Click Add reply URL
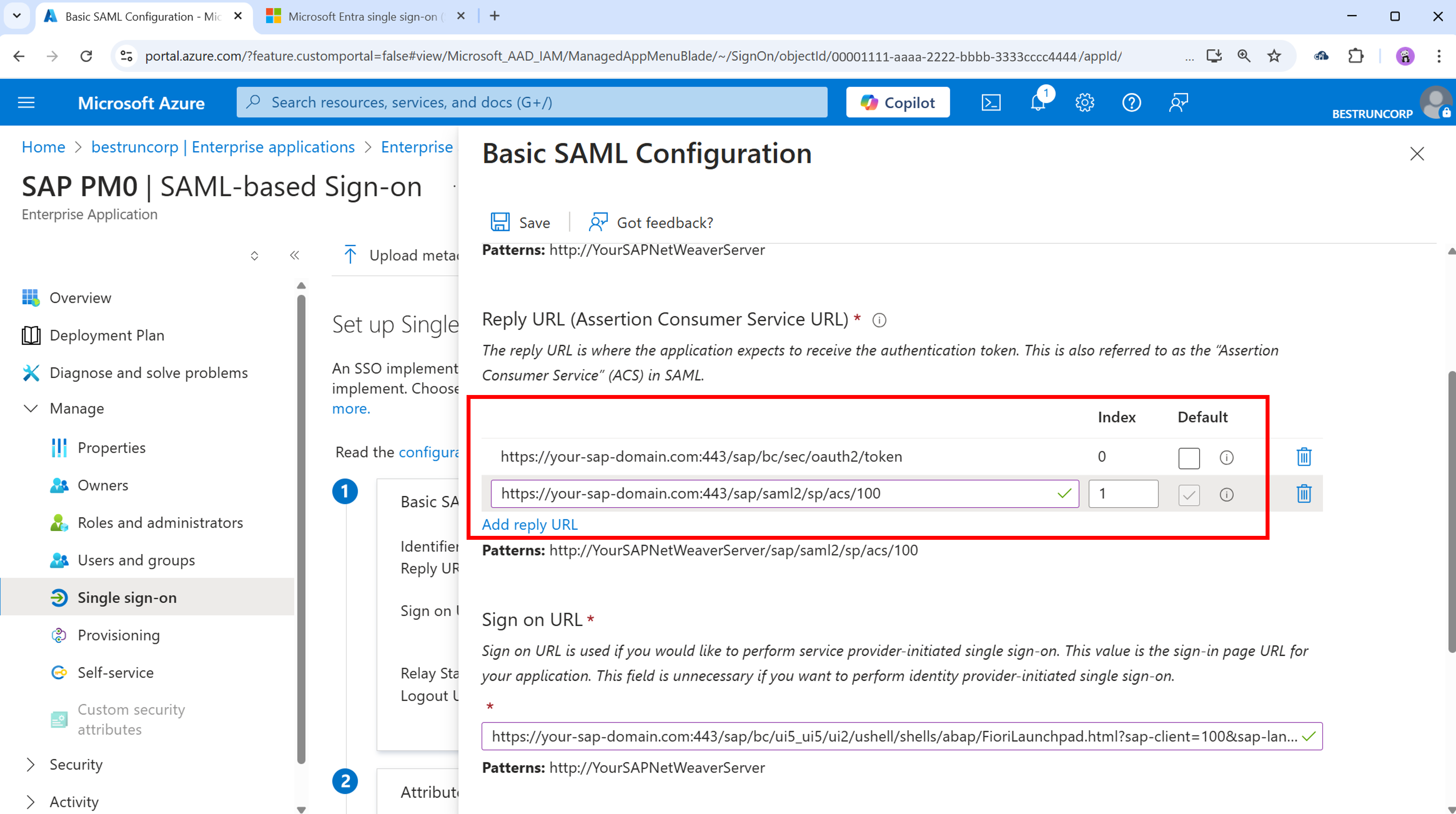 click(x=529, y=524)
